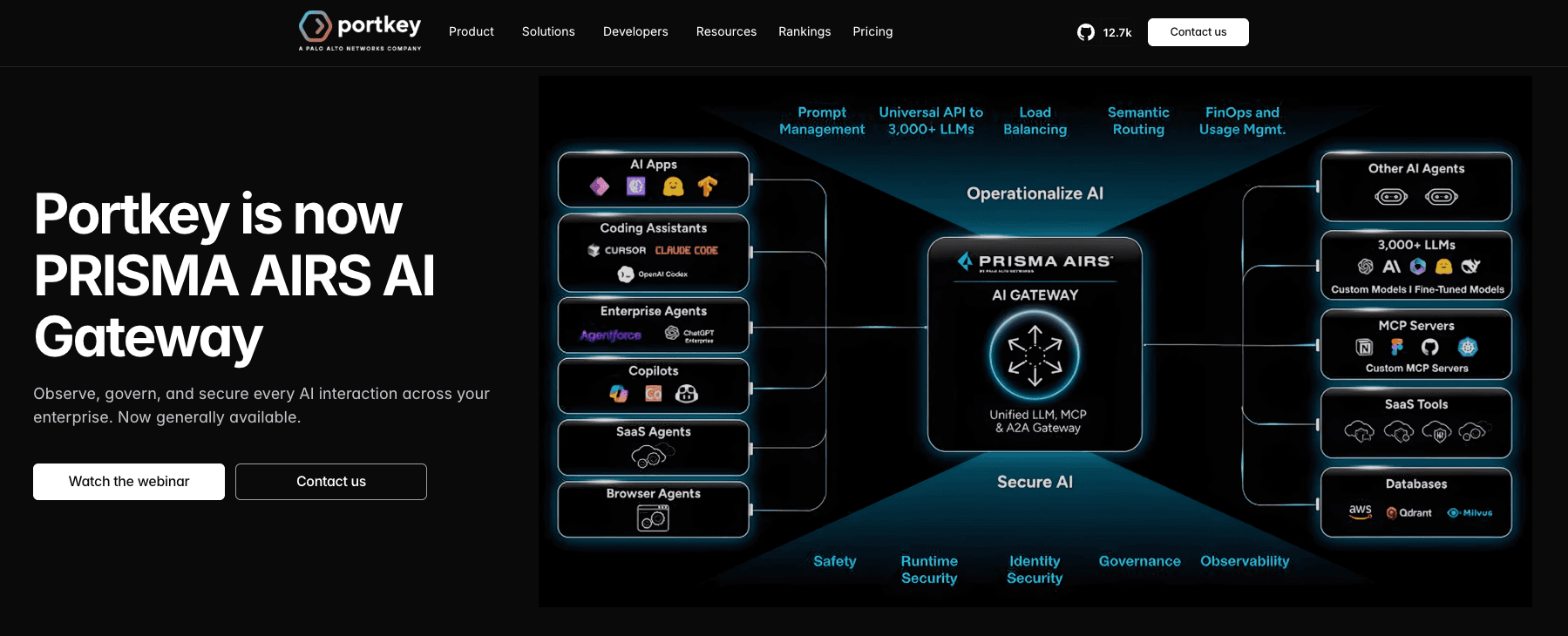1568x636 pixels.
Task: Click the Prisma AIRS logo in the center box
Action: tap(1035, 262)
